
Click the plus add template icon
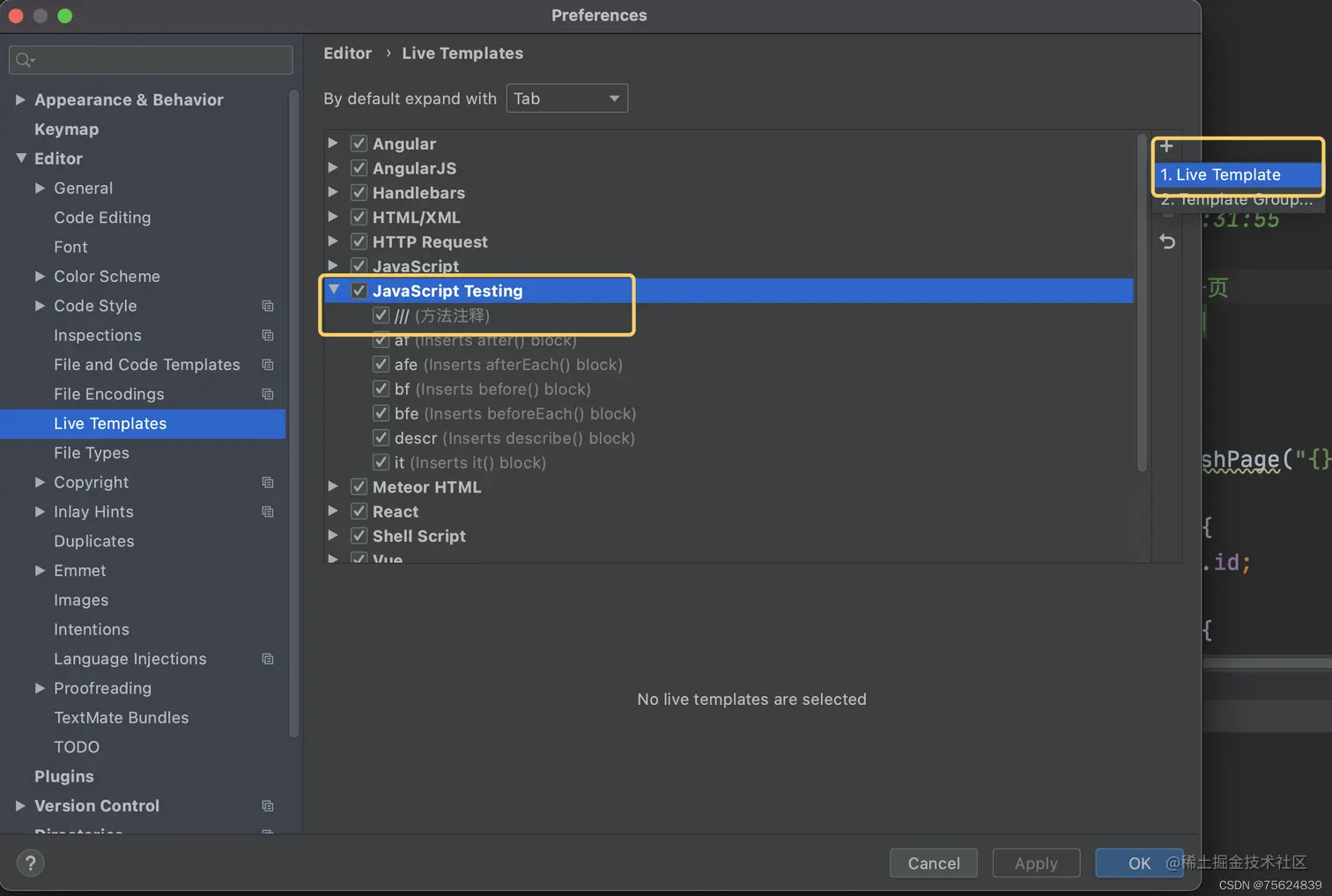coord(1166,146)
